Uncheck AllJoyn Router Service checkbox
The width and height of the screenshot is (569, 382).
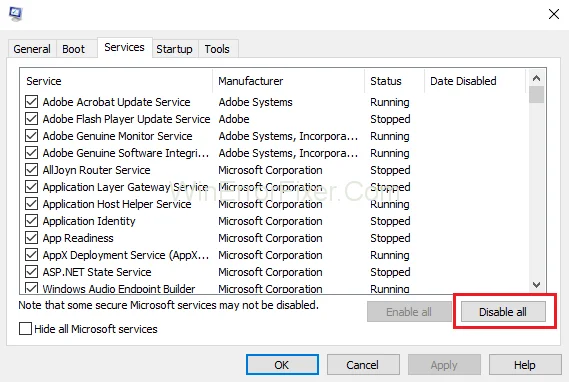pos(32,170)
